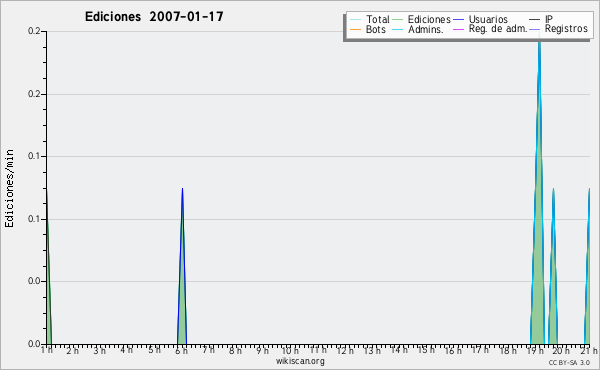Click the '5 h' axis label
600x370 pixels.
pos(154,350)
